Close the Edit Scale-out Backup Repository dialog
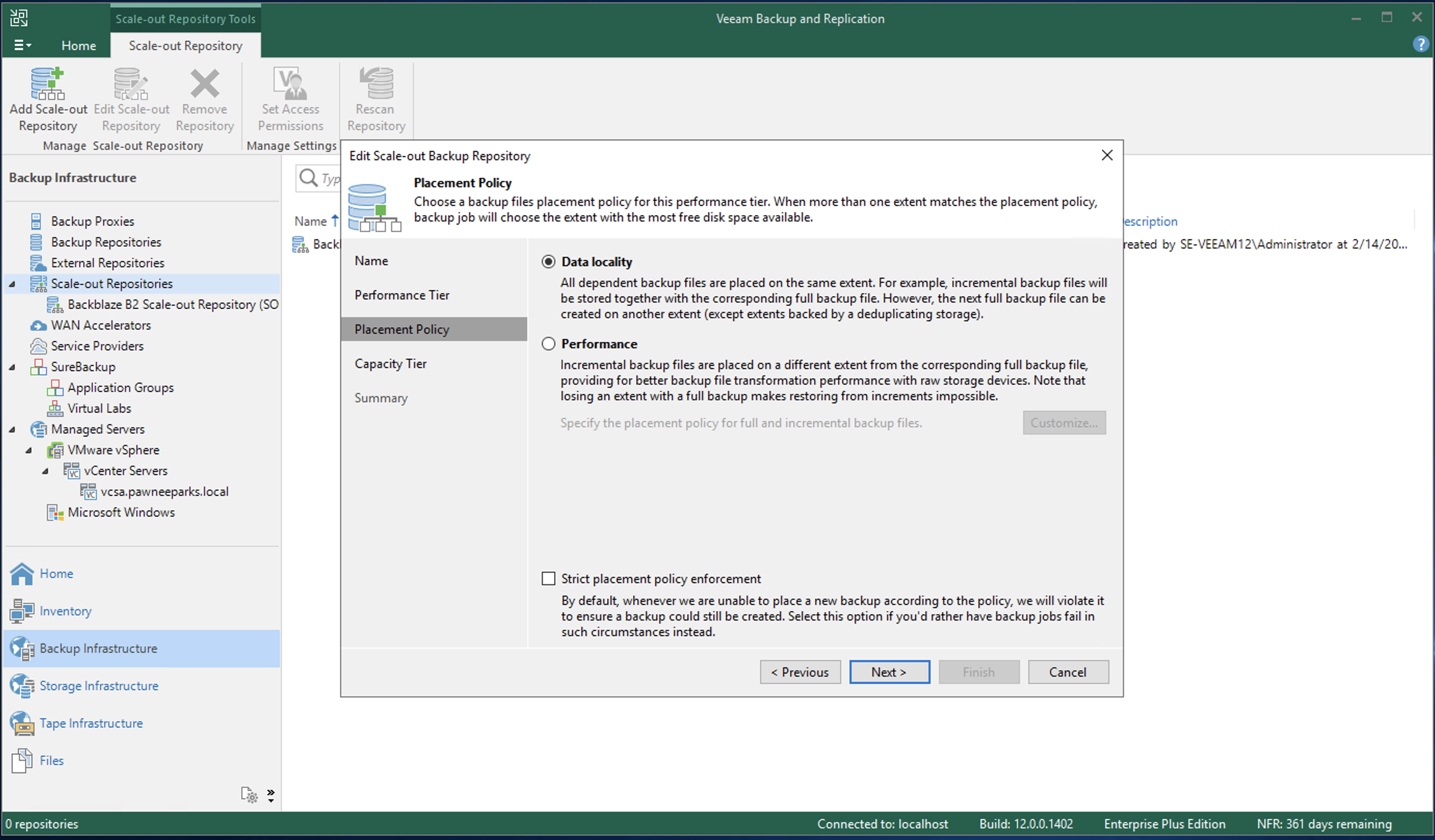The width and height of the screenshot is (1435, 840). point(1106,155)
